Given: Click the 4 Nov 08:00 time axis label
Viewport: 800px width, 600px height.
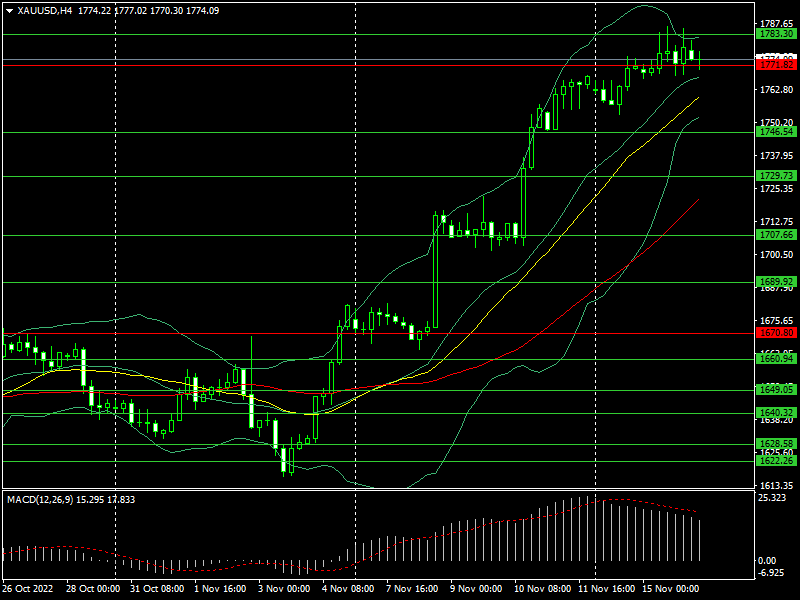Looking at the screenshot, I should (x=347, y=589).
